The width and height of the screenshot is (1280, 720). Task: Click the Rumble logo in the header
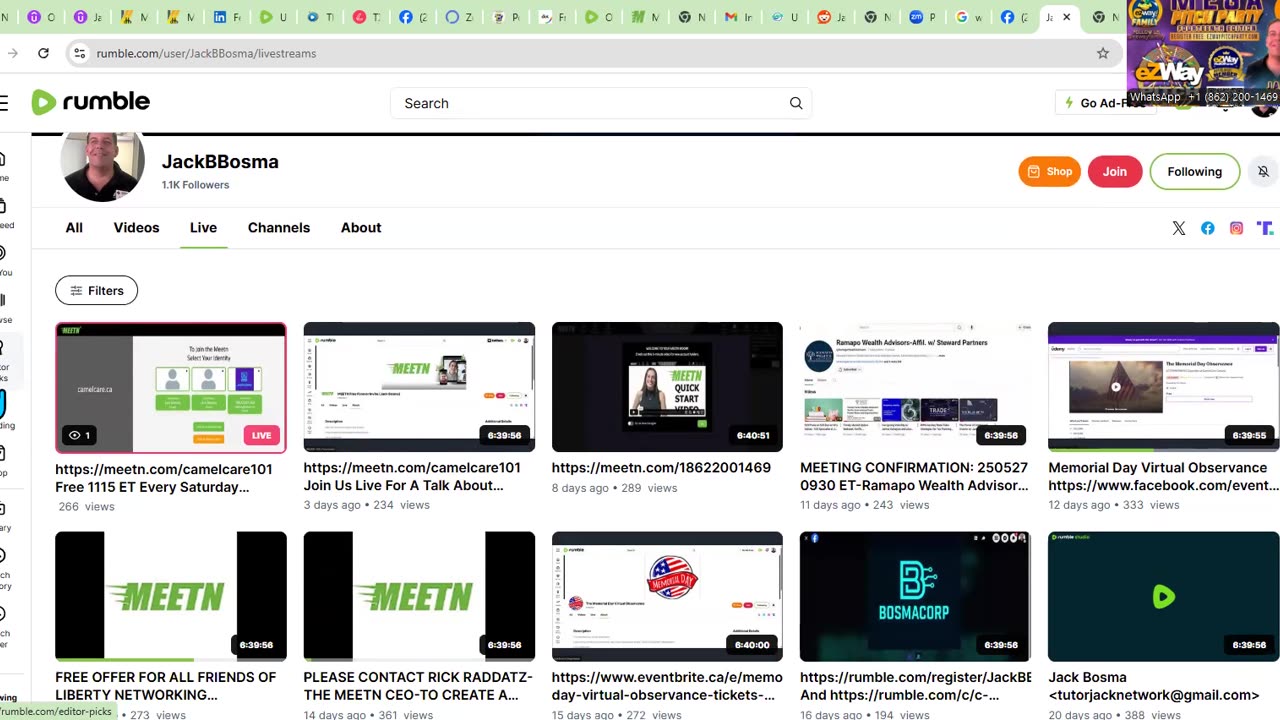91,102
